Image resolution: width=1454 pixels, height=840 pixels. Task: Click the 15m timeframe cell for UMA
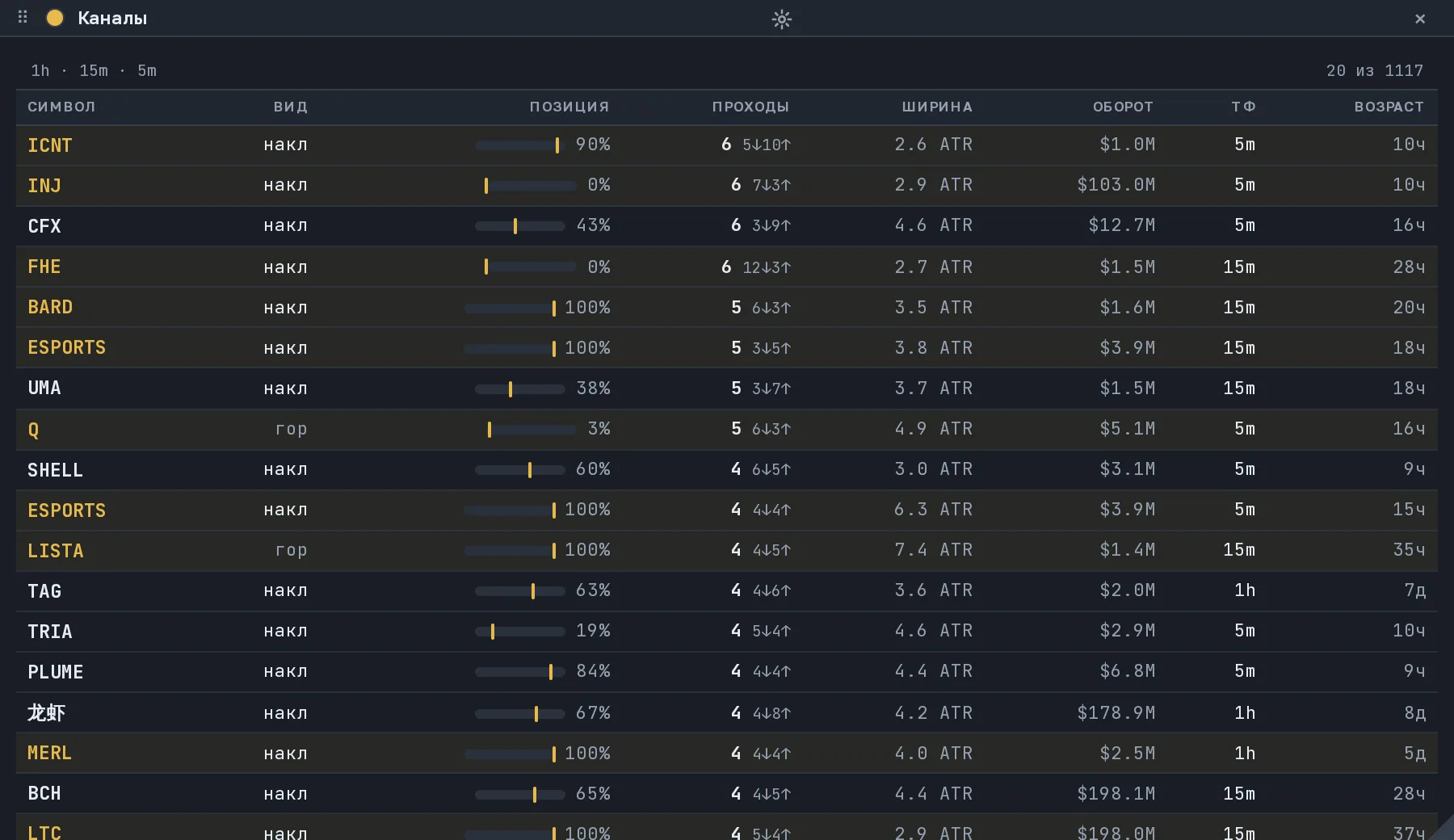[x=1239, y=388]
